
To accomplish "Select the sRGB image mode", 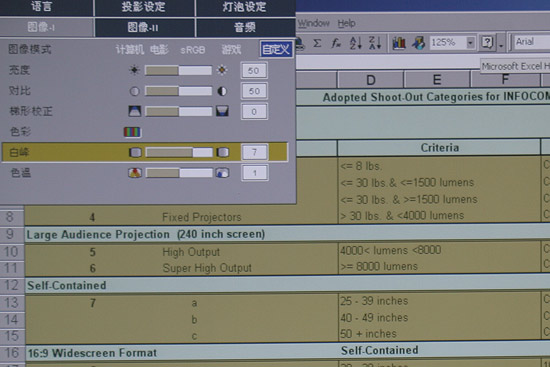I will tap(193, 50).
